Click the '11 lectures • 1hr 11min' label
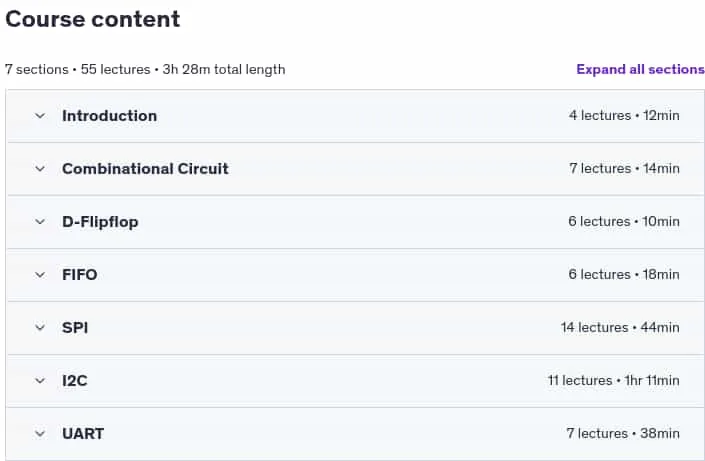The height and width of the screenshot is (461, 705). pos(613,380)
